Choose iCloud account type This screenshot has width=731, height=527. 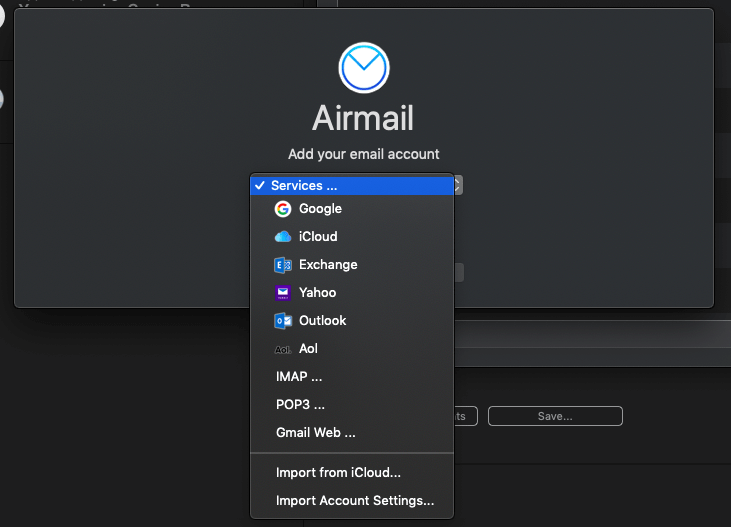coord(352,237)
